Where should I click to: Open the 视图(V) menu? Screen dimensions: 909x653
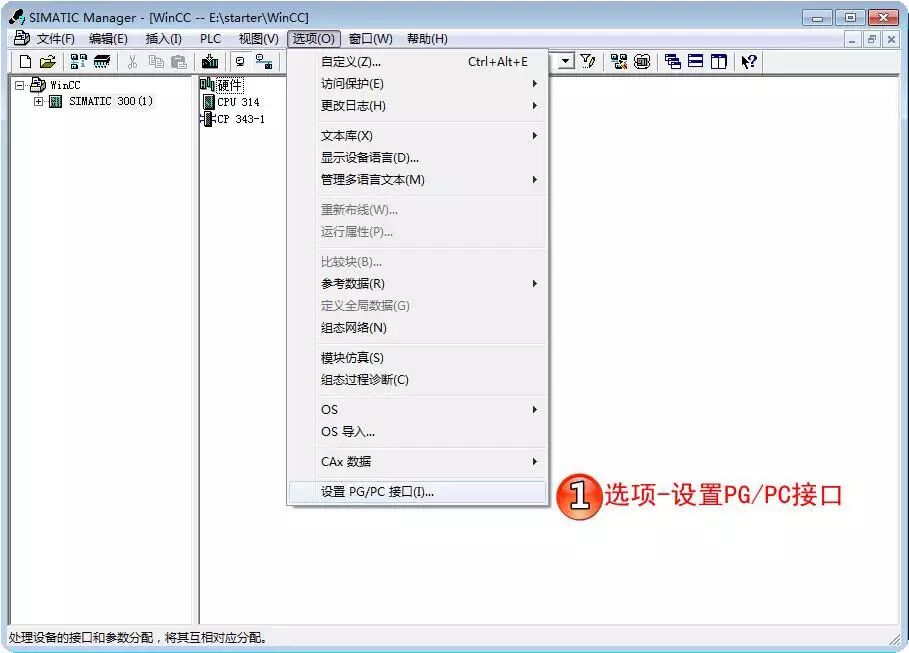259,39
